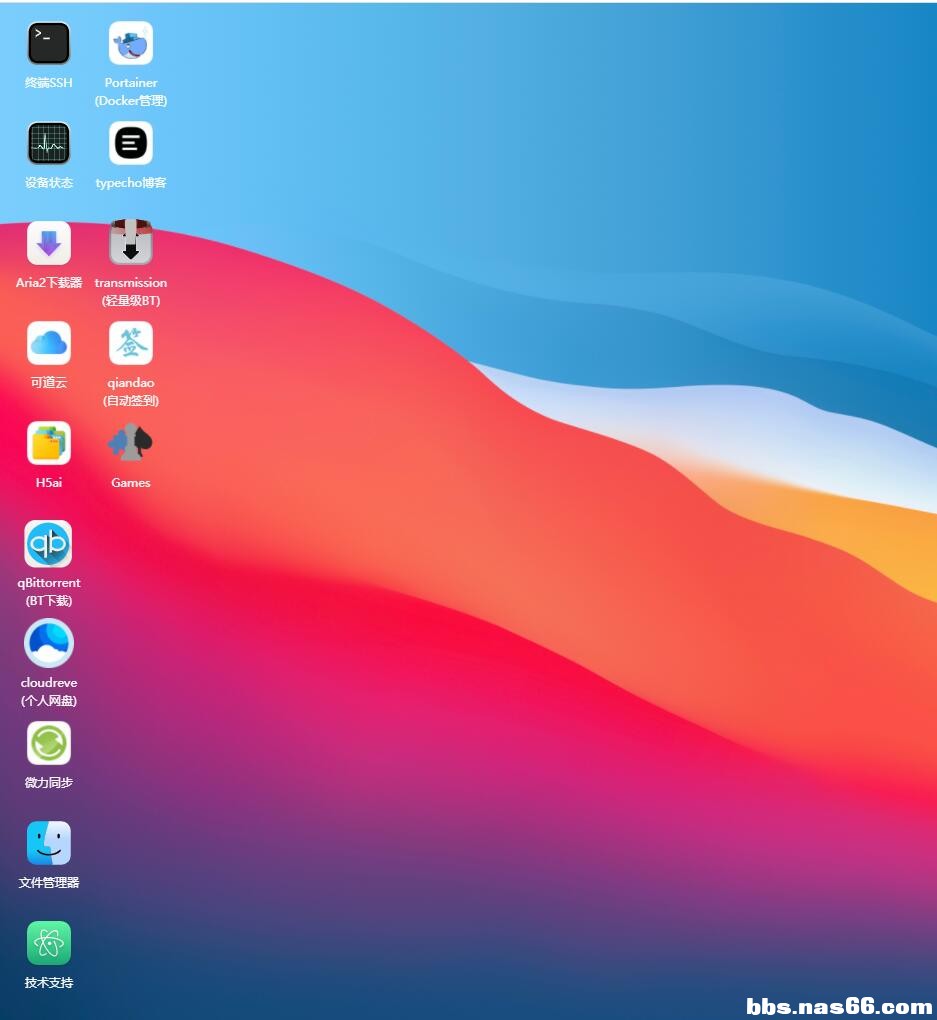Click the "(自动签到)" caption under qiandao
The height and width of the screenshot is (1020, 937).
(131, 401)
